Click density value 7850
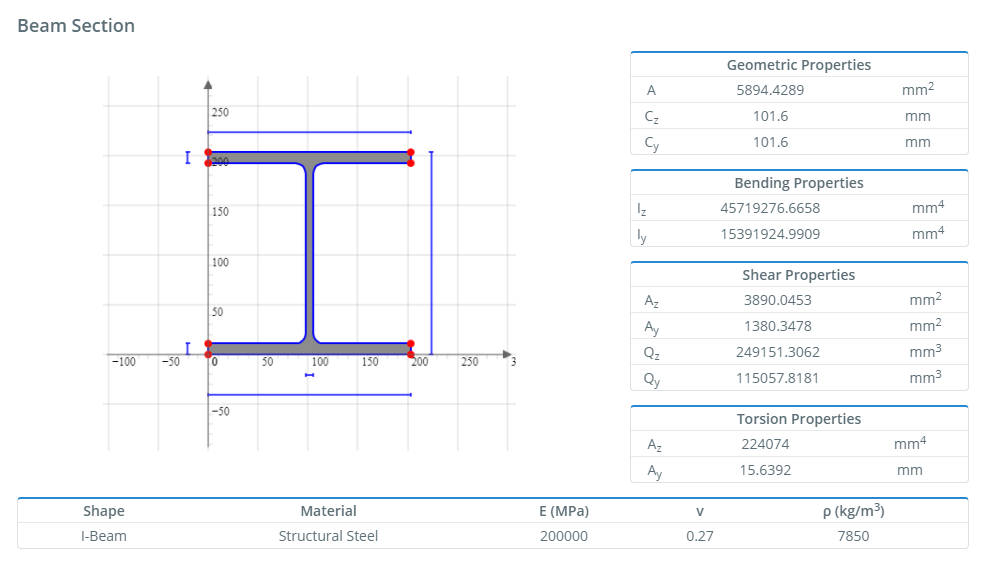 click(x=853, y=536)
